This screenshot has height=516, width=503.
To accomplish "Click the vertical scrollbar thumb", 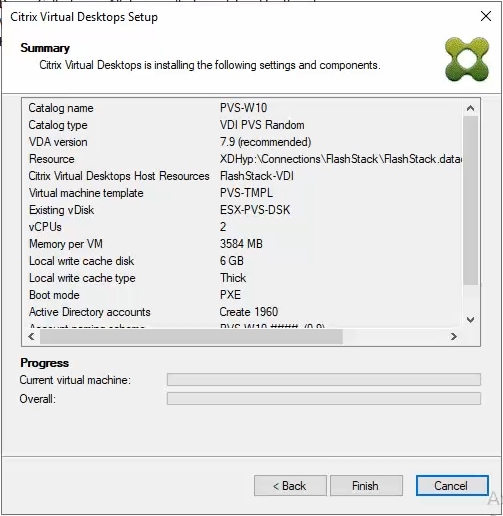I will (x=470, y=200).
